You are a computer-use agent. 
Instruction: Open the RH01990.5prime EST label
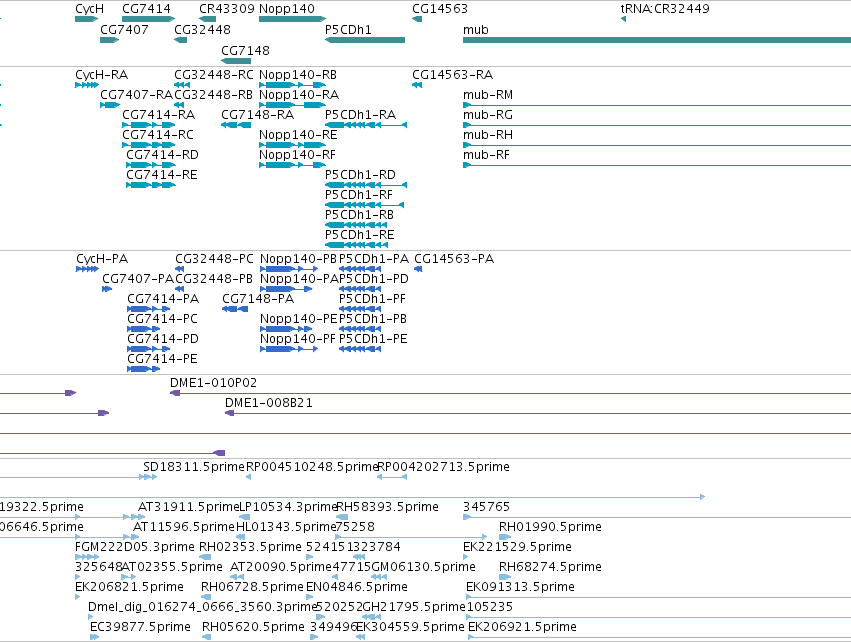550,527
